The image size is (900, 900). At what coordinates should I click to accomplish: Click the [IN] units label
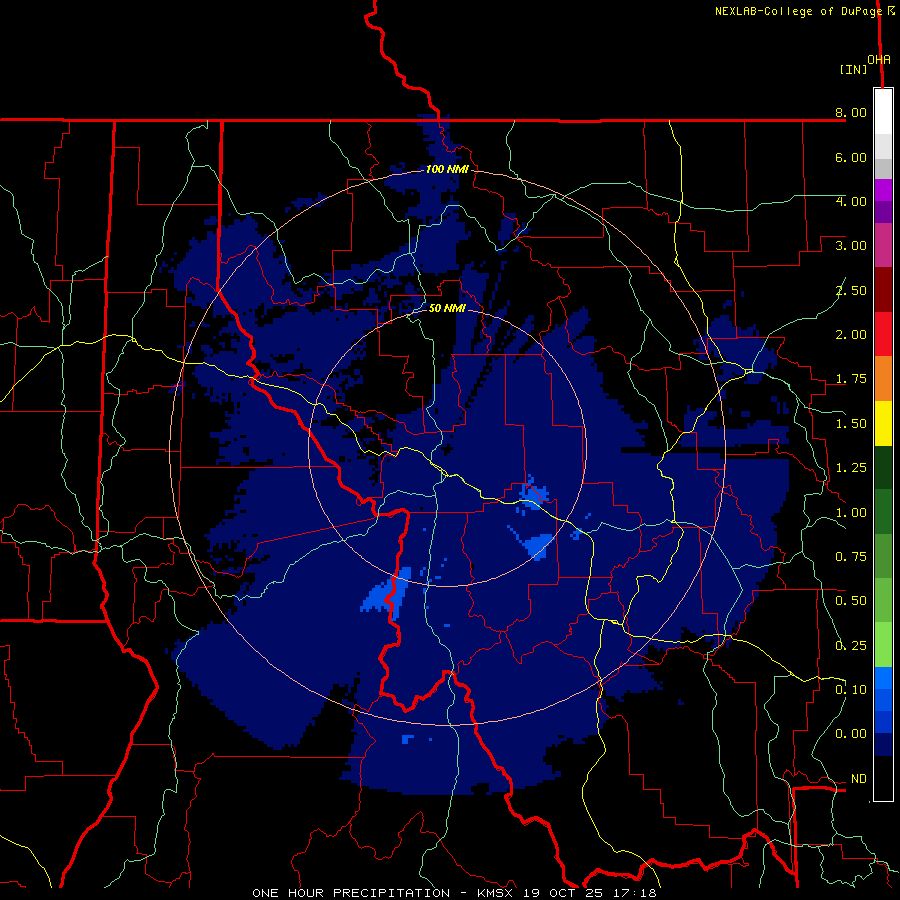tap(853, 69)
